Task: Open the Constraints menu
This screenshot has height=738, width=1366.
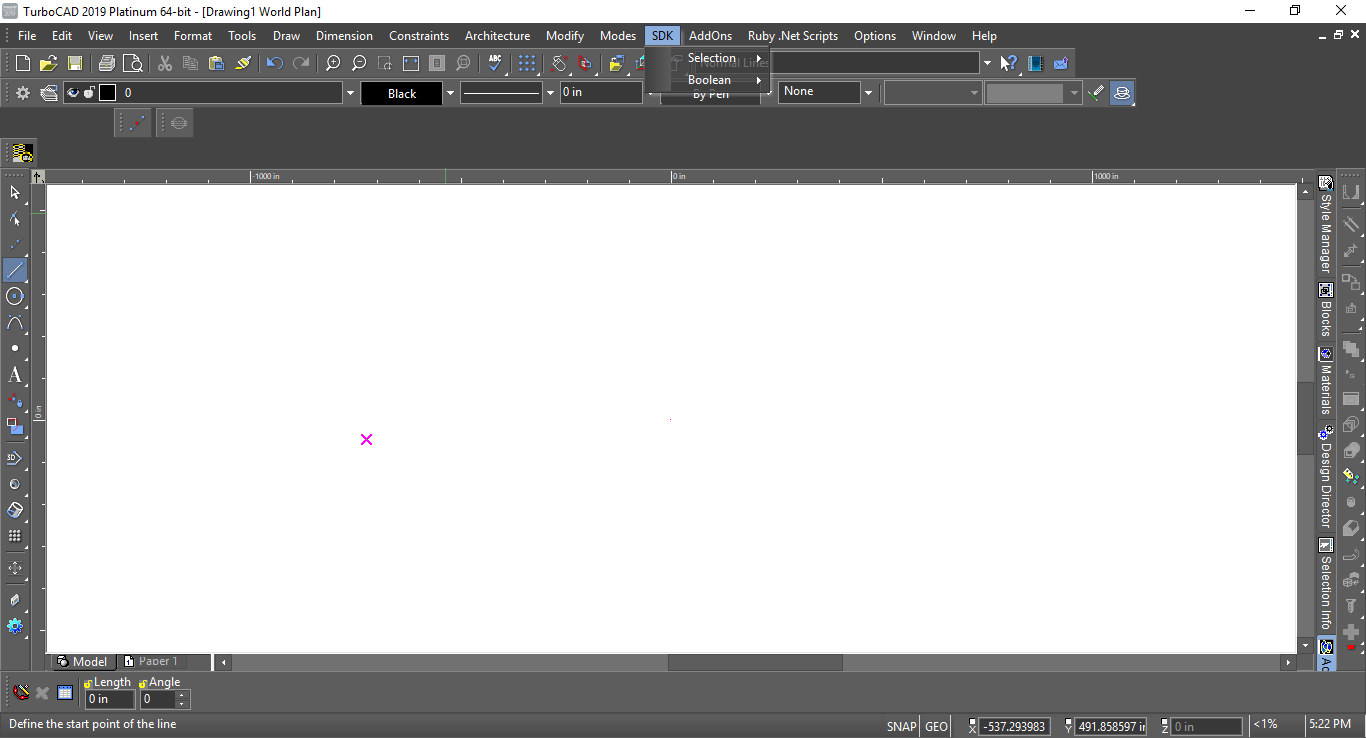Action: point(419,35)
